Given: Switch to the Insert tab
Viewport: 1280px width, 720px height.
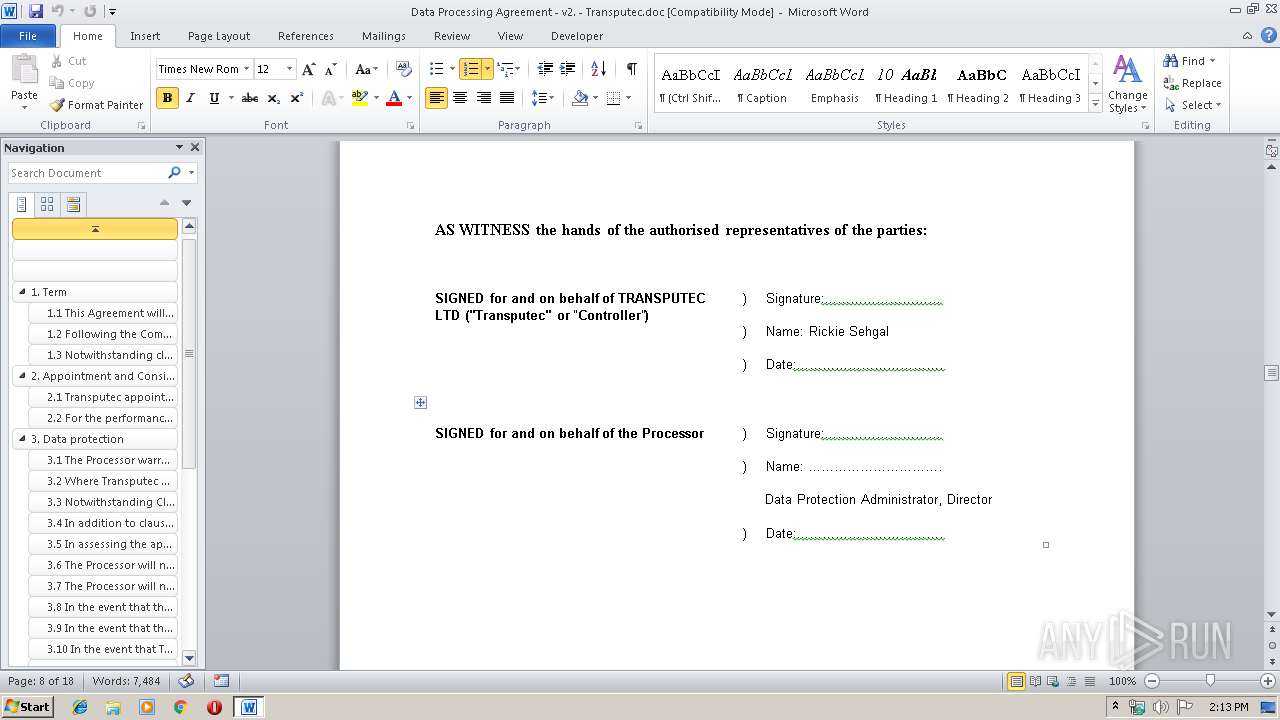Looking at the screenshot, I should click(145, 36).
